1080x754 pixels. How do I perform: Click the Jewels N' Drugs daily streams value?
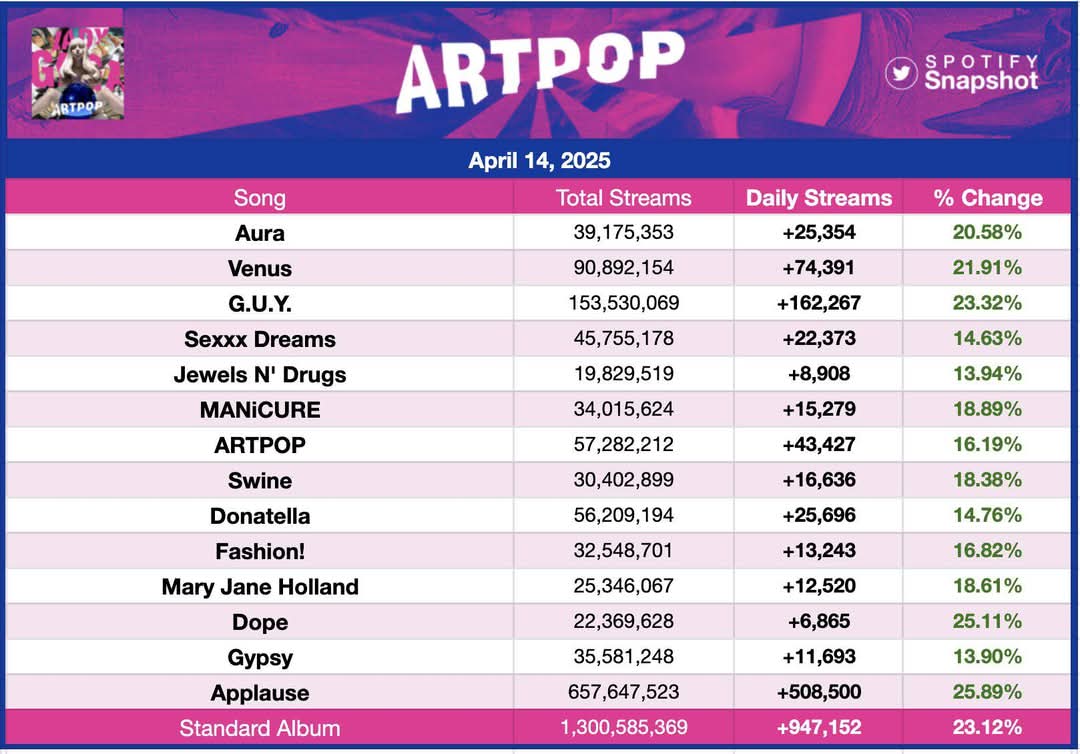[x=819, y=374]
